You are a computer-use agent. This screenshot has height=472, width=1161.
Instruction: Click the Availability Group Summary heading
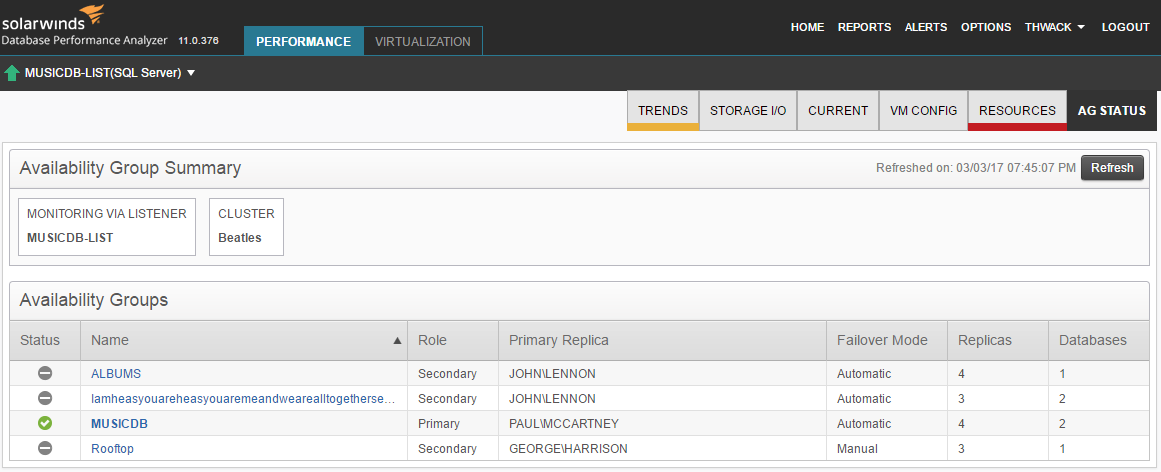tap(130, 168)
